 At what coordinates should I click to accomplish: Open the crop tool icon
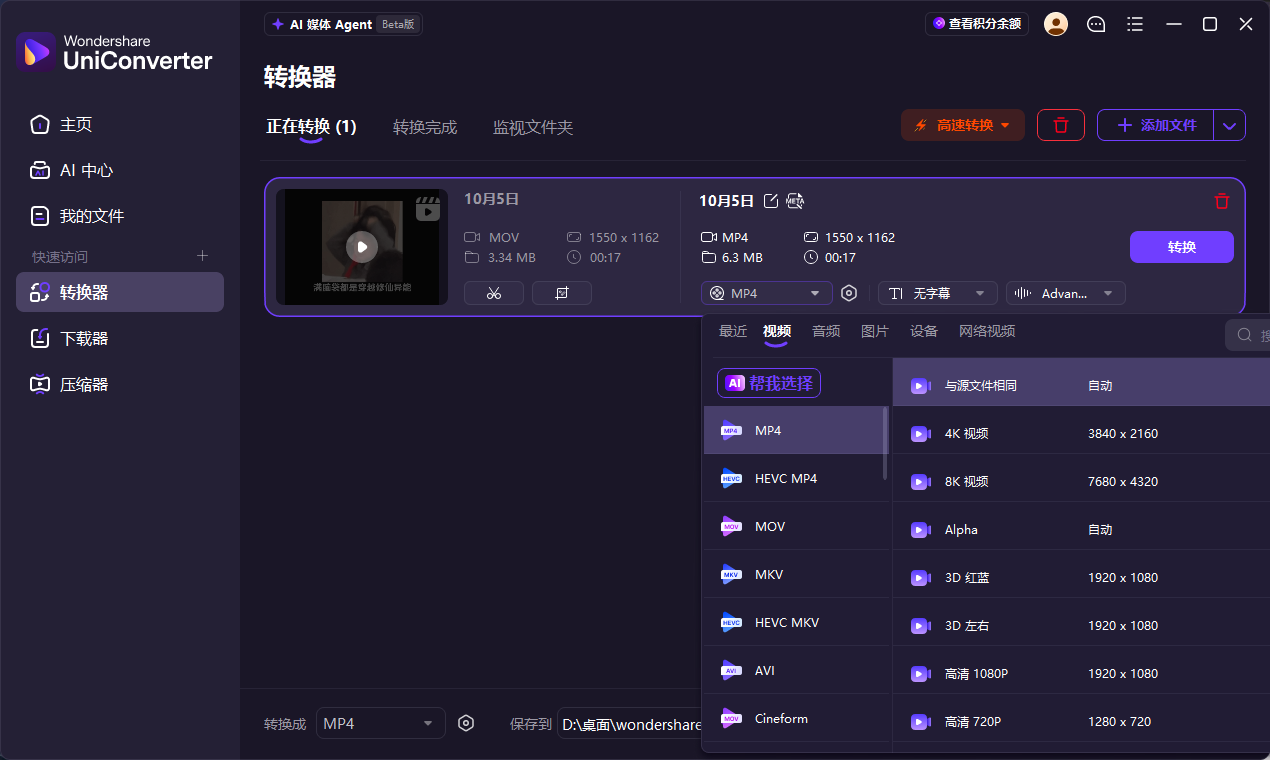pyautogui.click(x=562, y=293)
